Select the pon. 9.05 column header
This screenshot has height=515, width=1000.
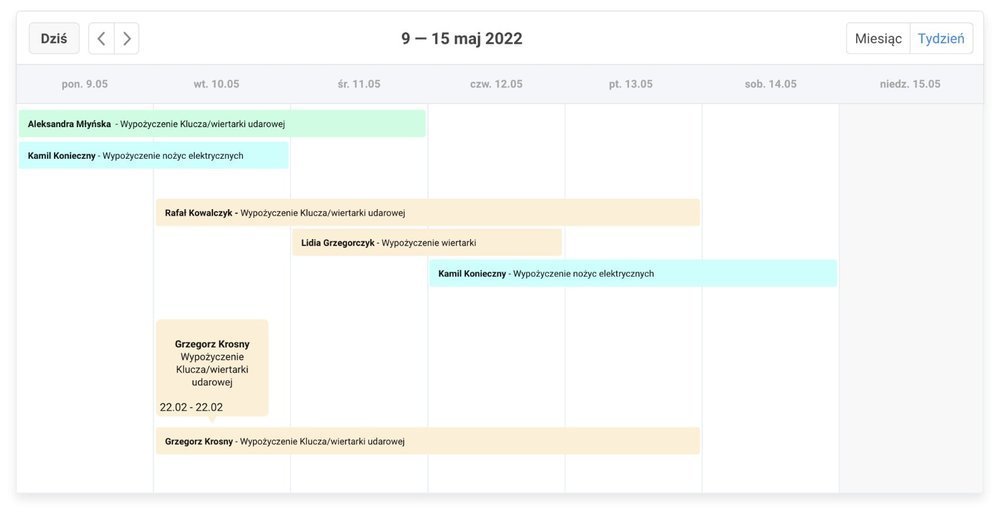[85, 84]
